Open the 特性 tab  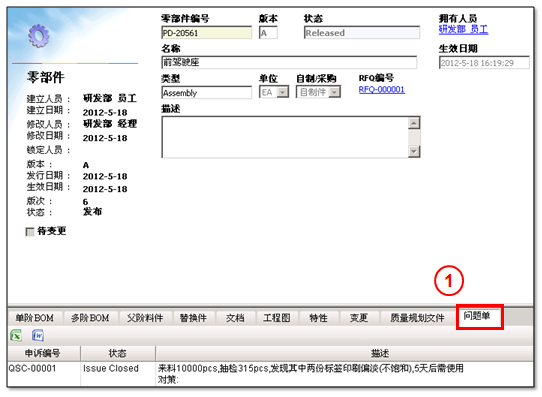coord(318,318)
